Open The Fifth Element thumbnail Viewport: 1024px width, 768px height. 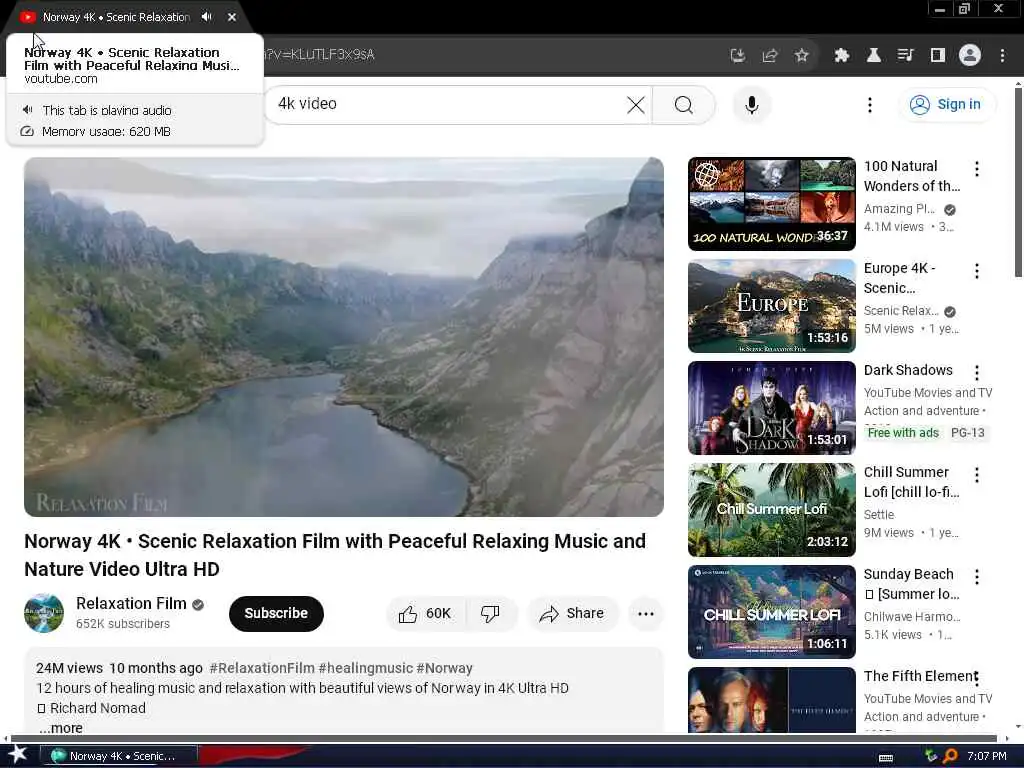771,700
